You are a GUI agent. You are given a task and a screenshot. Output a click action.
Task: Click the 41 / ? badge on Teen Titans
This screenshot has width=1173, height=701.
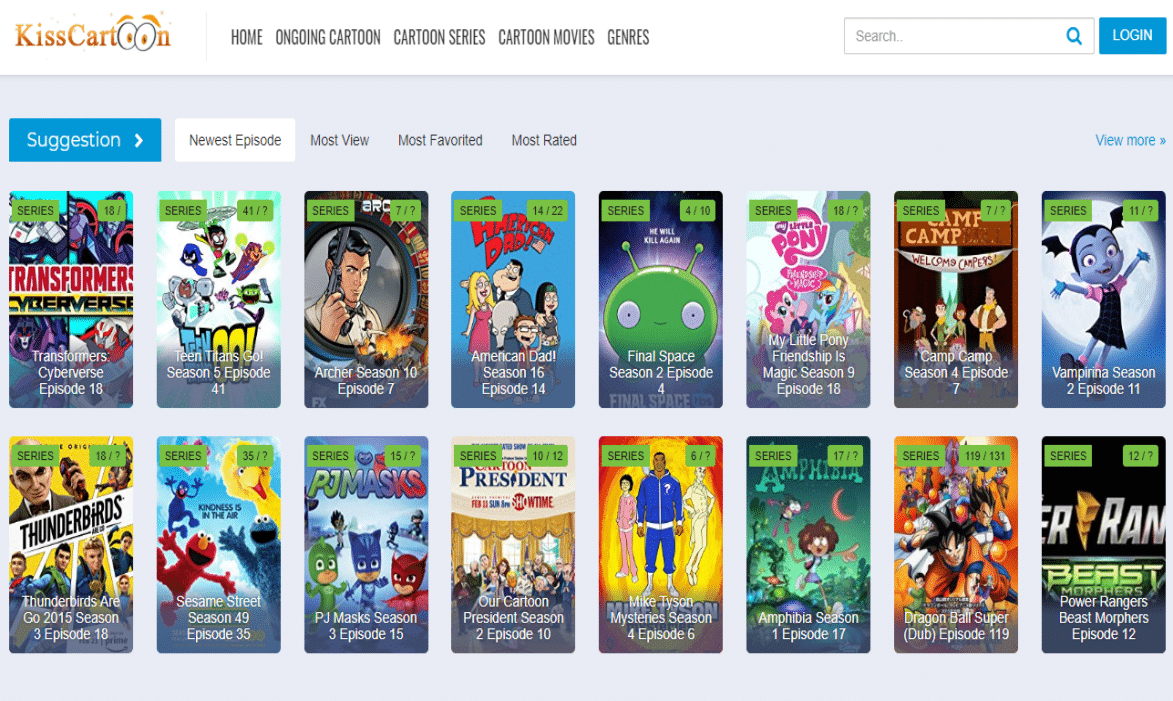click(255, 211)
